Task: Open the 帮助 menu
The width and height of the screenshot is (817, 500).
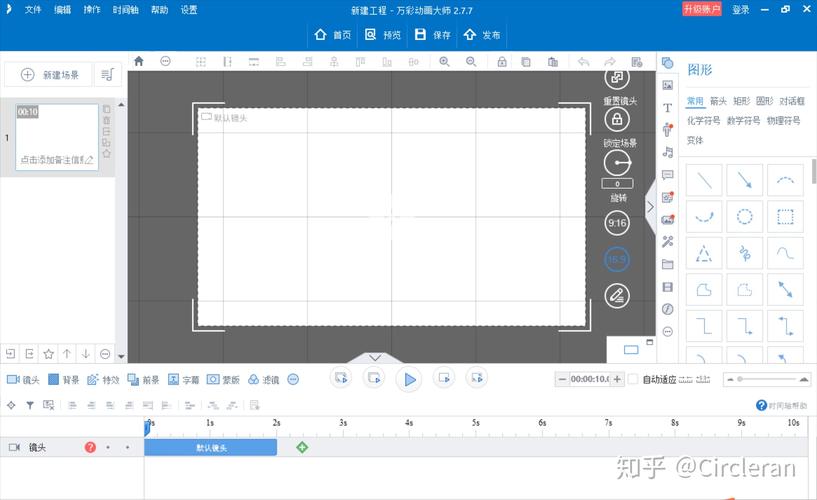Action: pos(159,10)
